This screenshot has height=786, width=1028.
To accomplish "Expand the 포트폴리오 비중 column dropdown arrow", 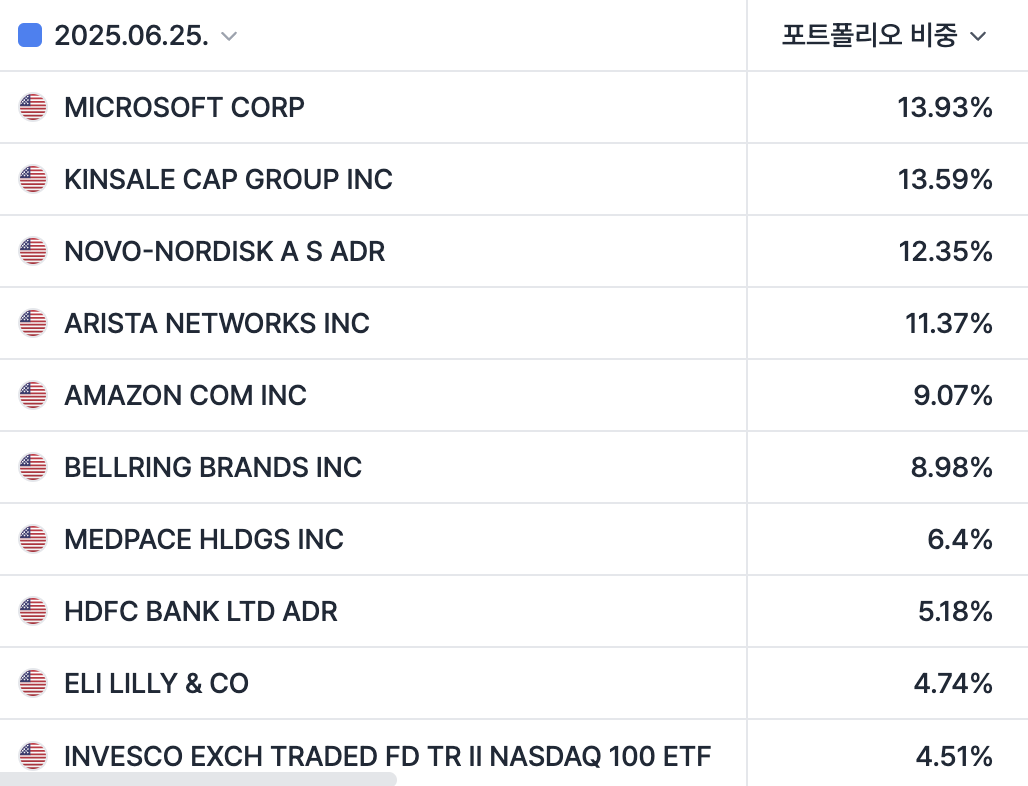I will point(979,37).
